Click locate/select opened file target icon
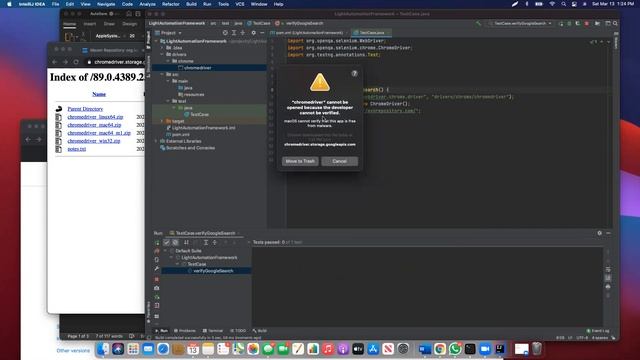The height and width of the screenshot is (360, 640). pyautogui.click(x=225, y=33)
